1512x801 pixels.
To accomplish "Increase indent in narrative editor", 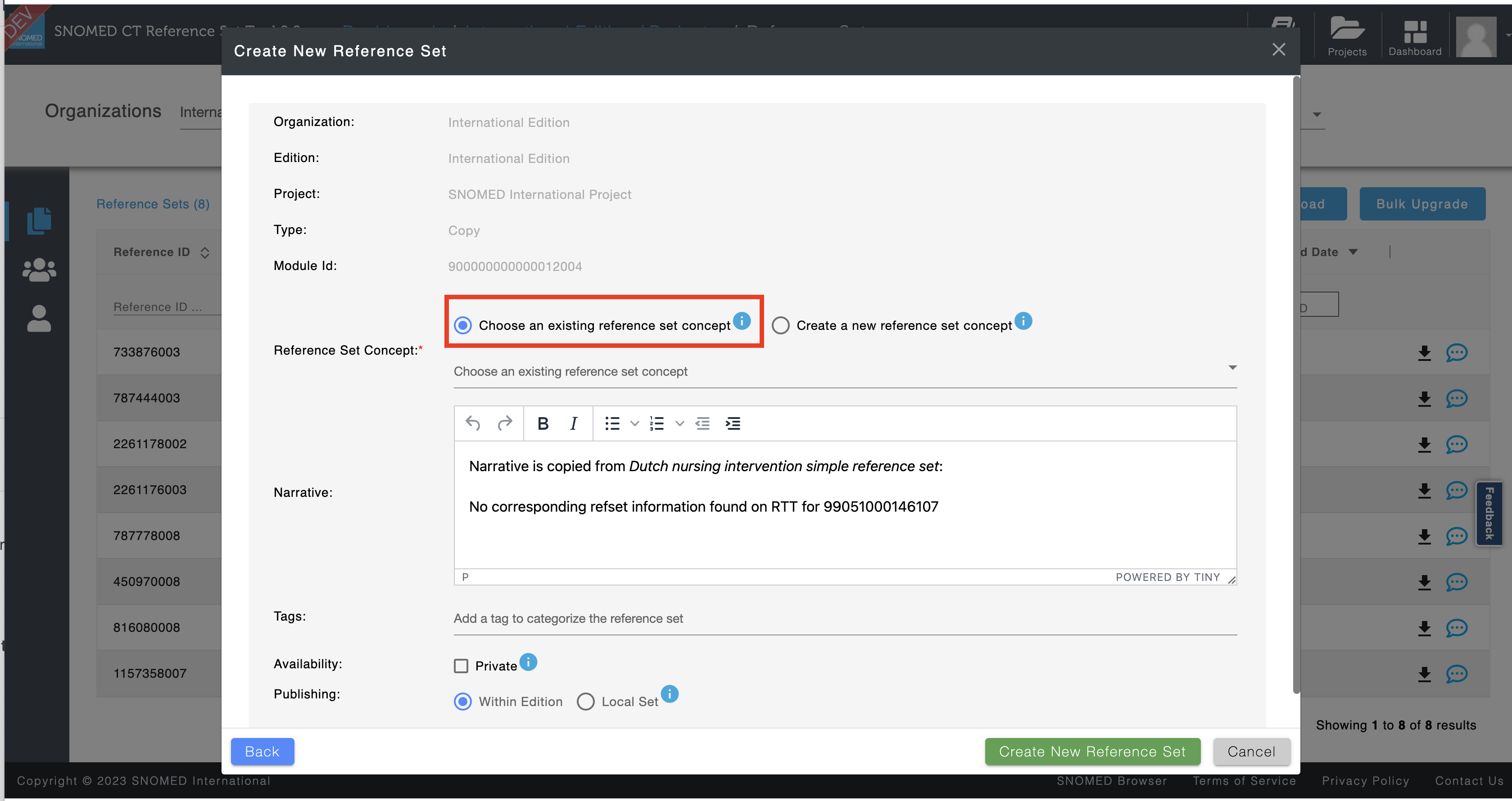I will [x=733, y=423].
